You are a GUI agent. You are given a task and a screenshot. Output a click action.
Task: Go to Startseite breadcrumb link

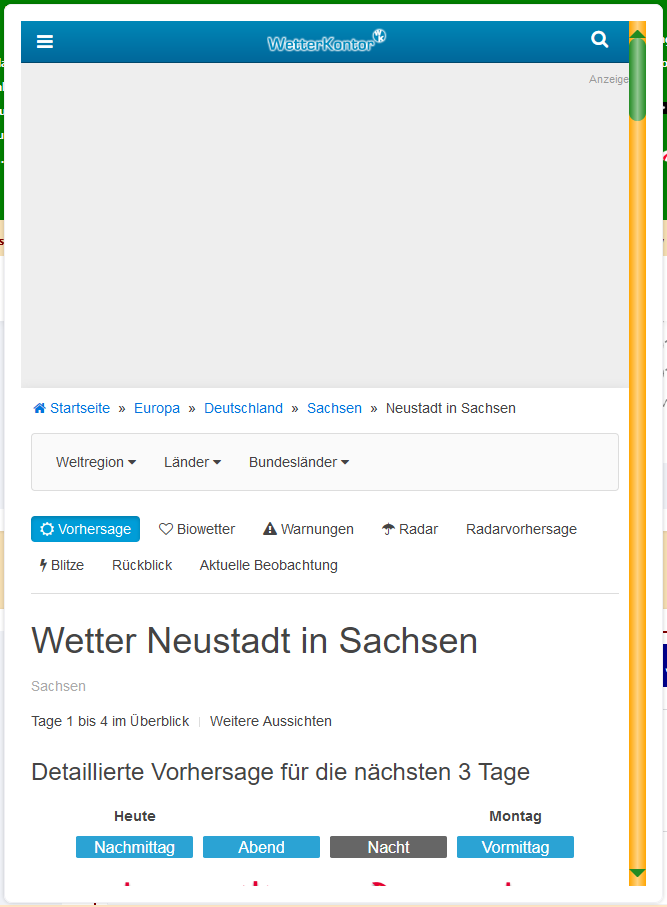[80, 408]
